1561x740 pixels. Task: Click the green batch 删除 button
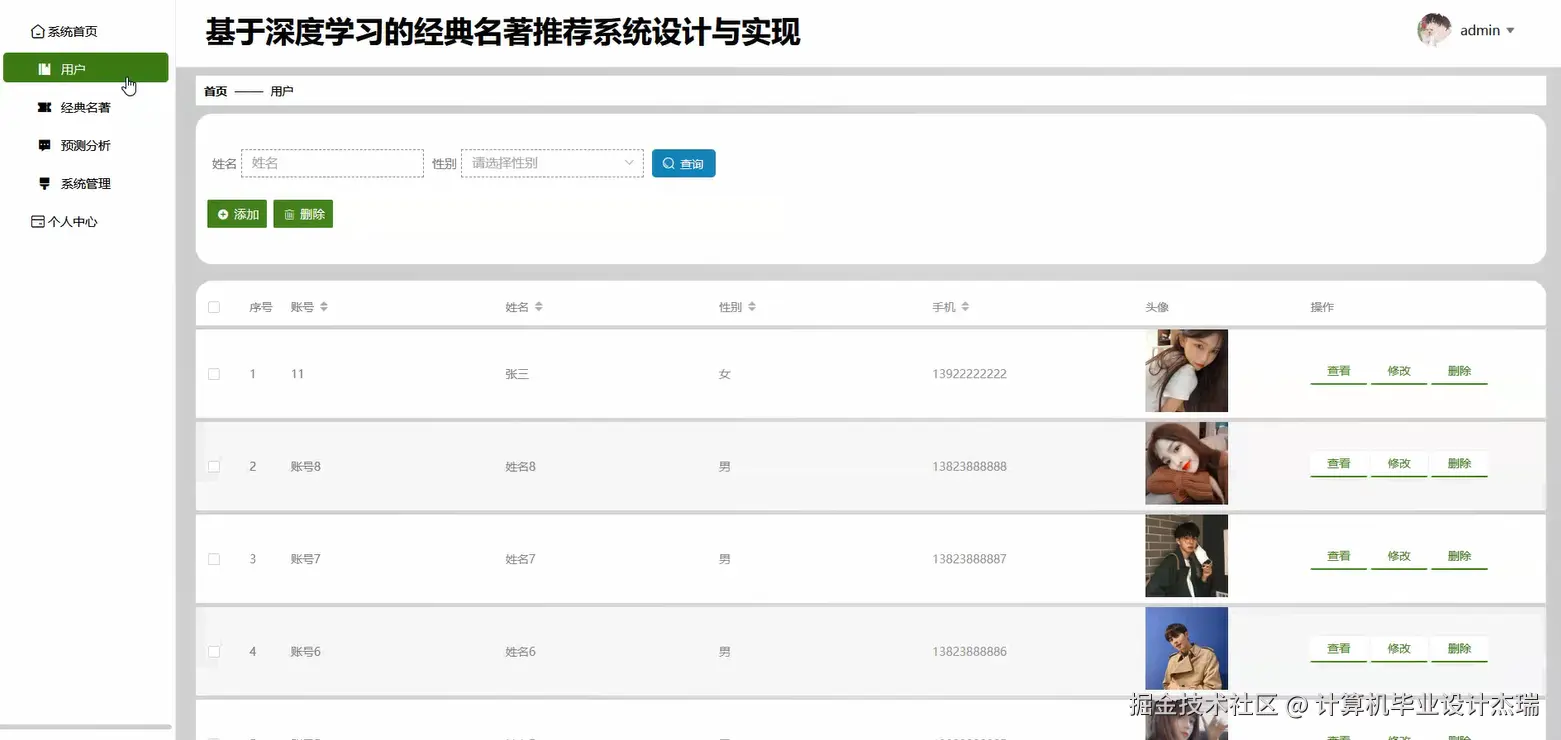pyautogui.click(x=303, y=214)
